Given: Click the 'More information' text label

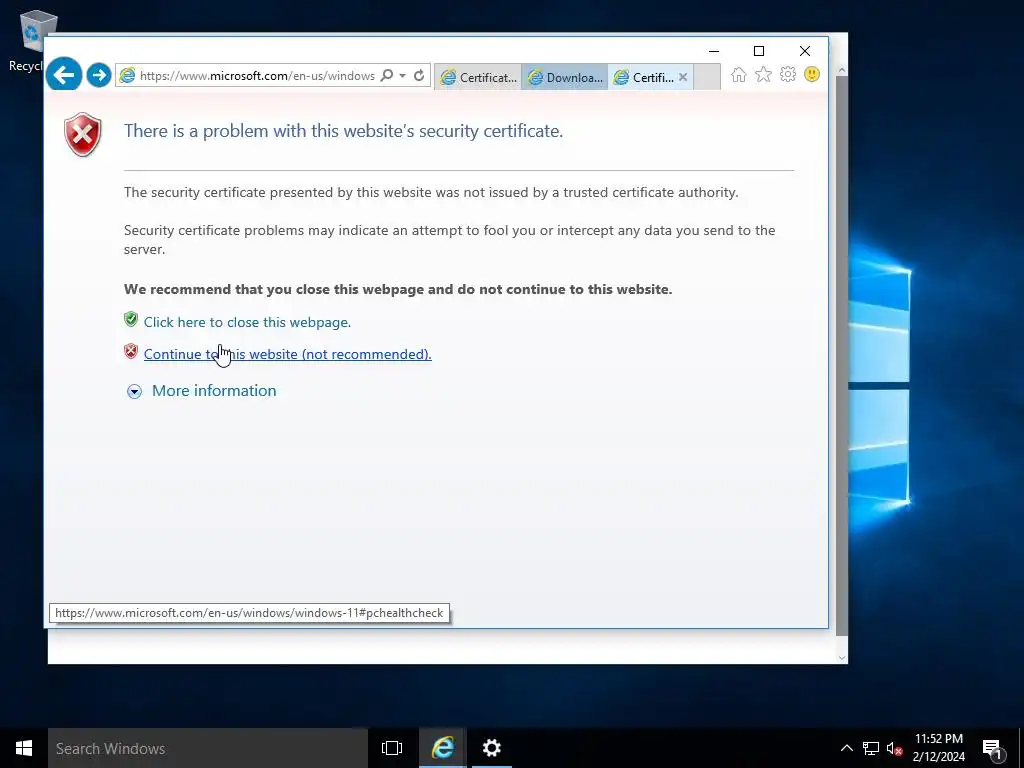Looking at the screenshot, I should 214,391.
